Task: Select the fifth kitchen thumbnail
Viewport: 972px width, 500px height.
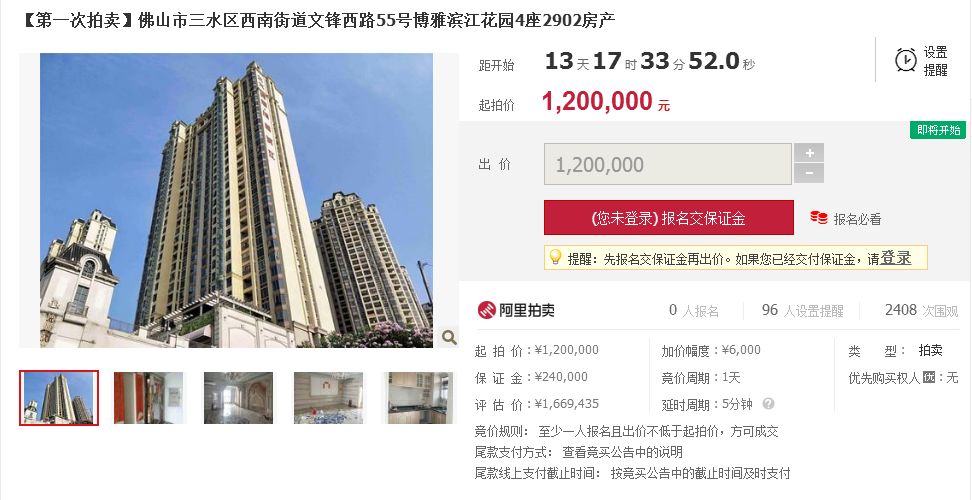Action: (x=418, y=398)
